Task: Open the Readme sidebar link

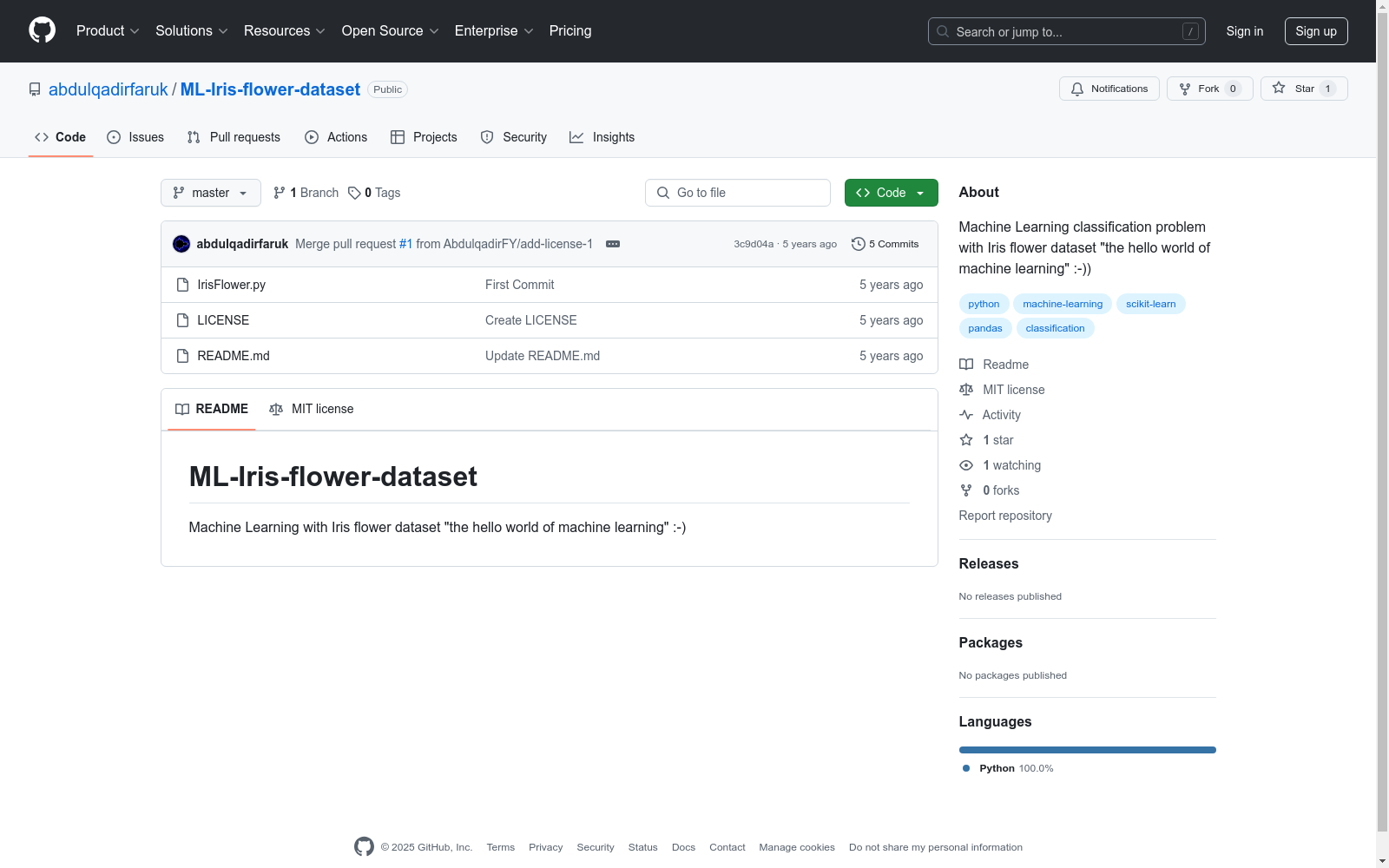Action: tap(994, 365)
